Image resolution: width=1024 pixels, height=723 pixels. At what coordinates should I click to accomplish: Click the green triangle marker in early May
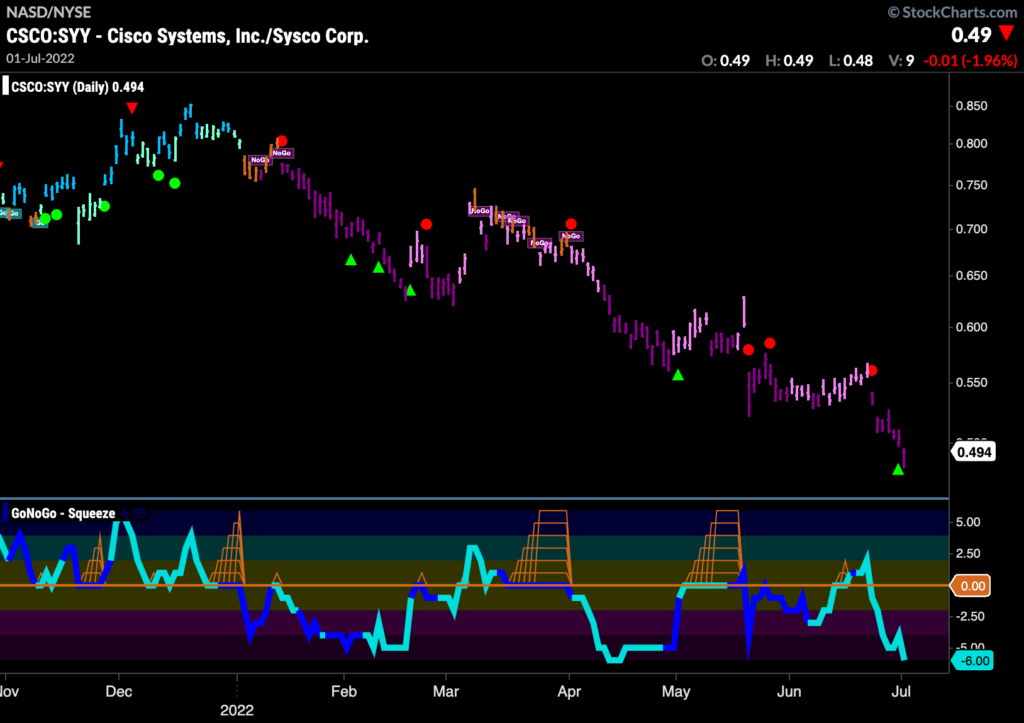(678, 375)
